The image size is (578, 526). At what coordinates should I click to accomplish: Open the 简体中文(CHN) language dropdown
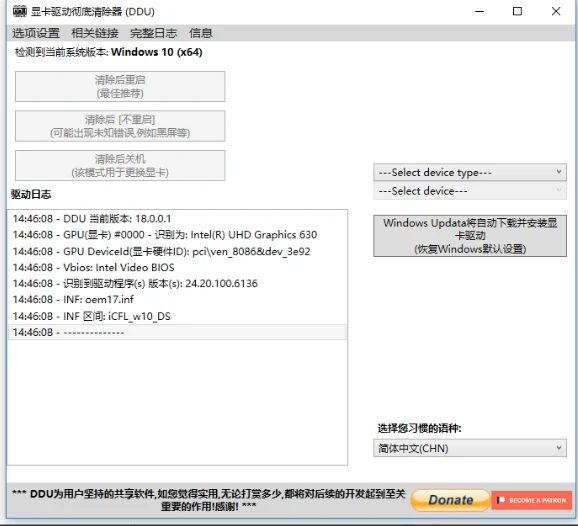pos(470,448)
